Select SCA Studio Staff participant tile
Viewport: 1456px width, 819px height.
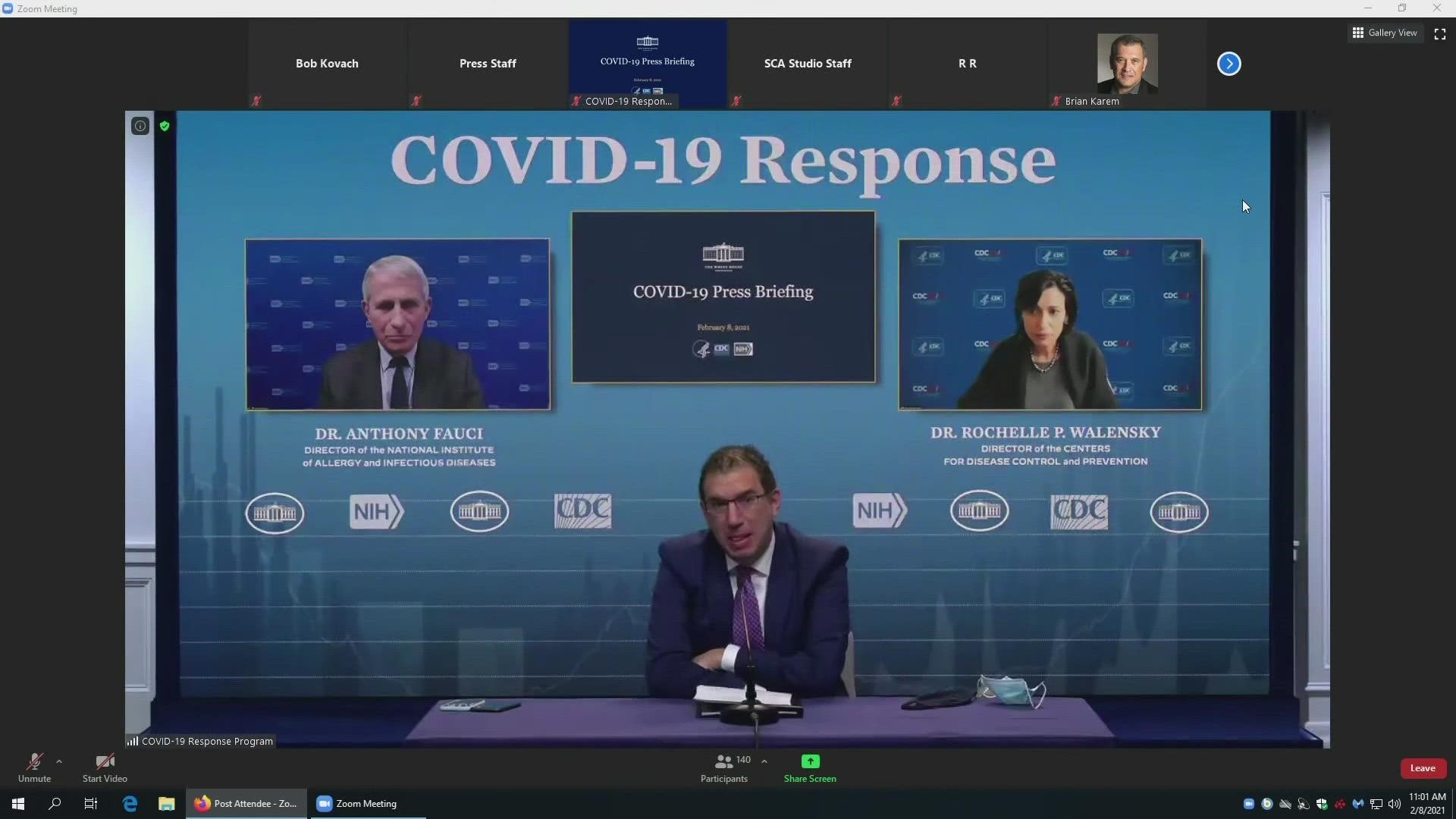808,64
